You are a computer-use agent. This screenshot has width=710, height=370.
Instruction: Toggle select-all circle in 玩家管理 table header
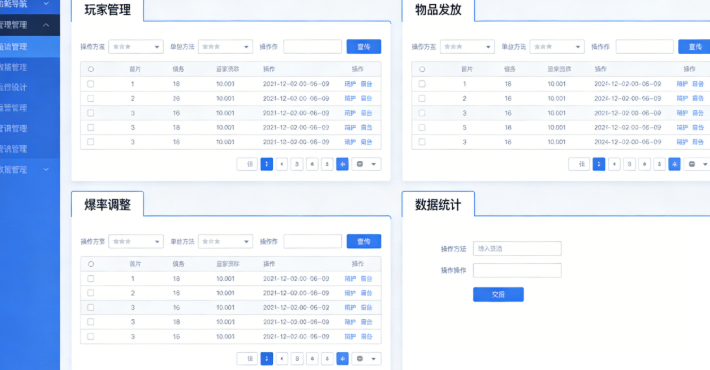(x=91, y=69)
